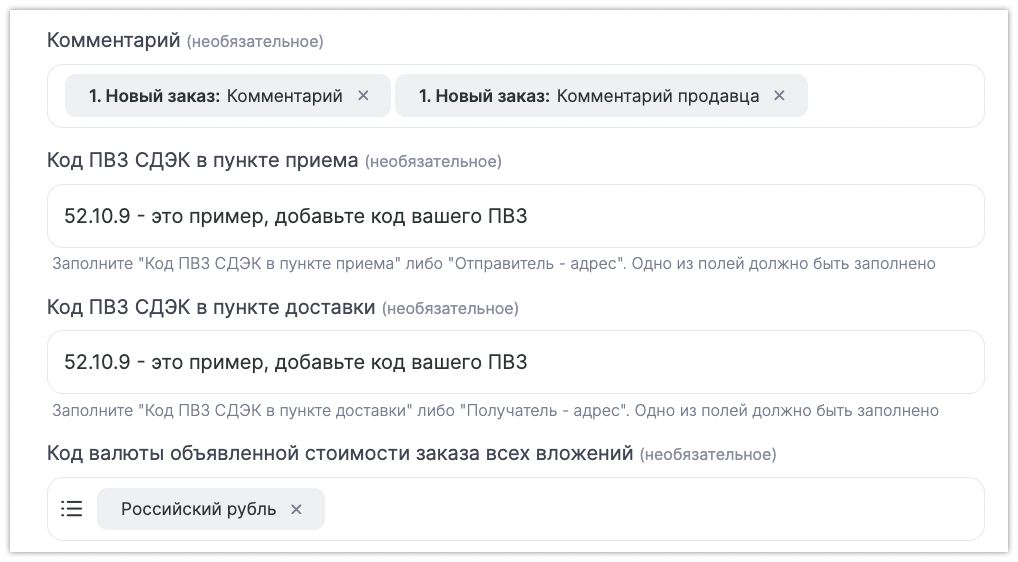Viewport: 1018px width, 562px height.
Task: Open the currency code dropdown field
Action: point(650,509)
